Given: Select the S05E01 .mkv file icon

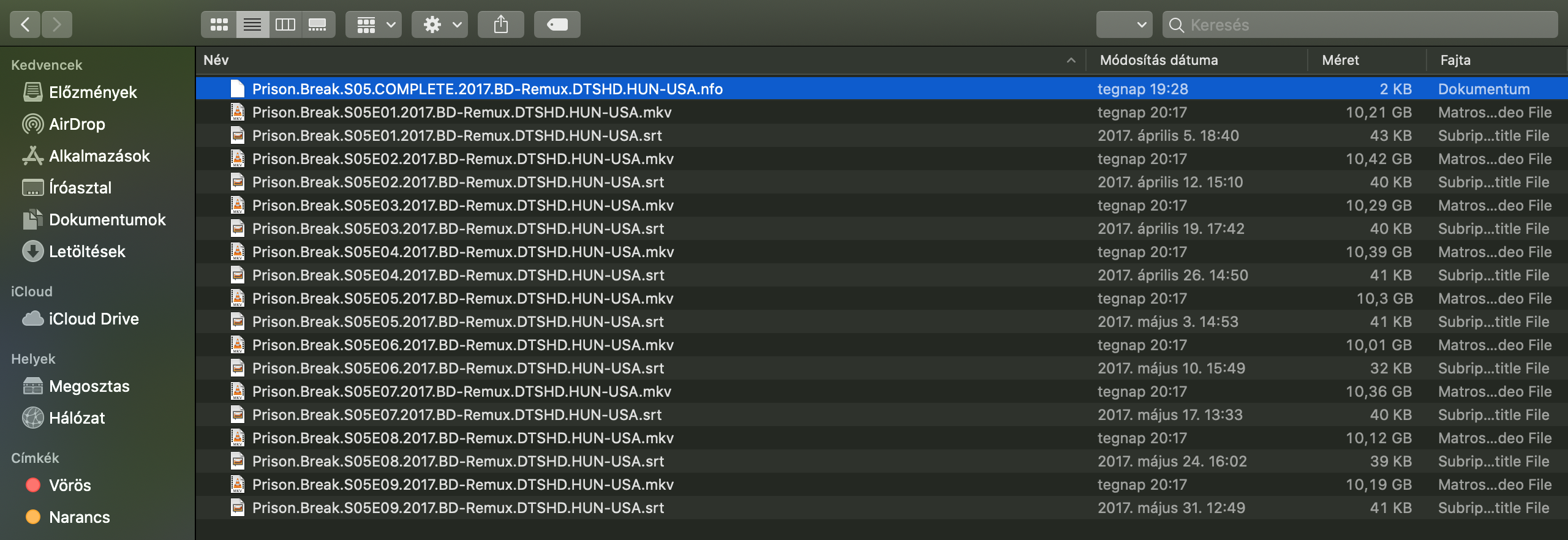Looking at the screenshot, I should [x=238, y=112].
